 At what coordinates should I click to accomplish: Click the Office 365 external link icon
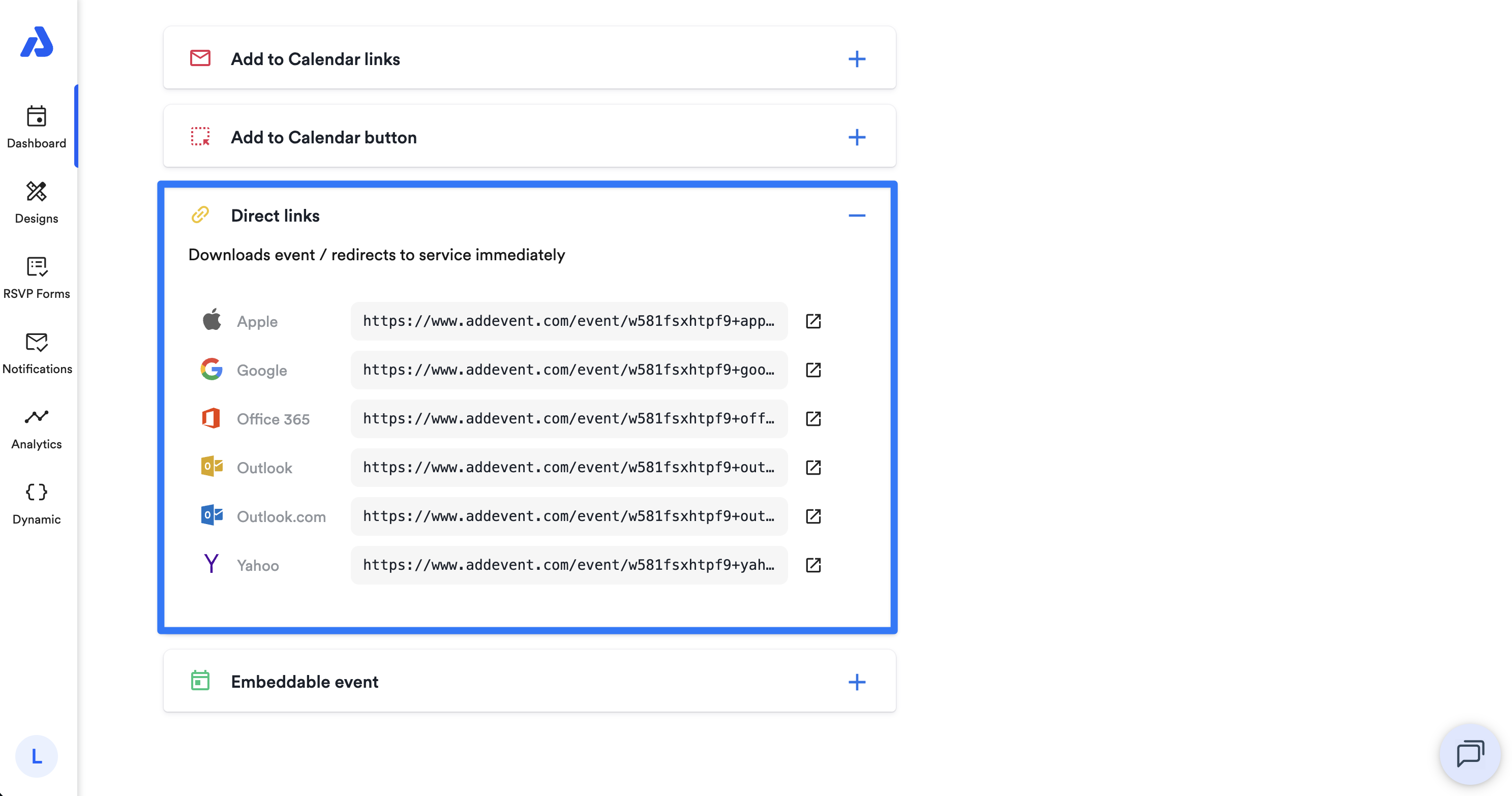(x=813, y=418)
